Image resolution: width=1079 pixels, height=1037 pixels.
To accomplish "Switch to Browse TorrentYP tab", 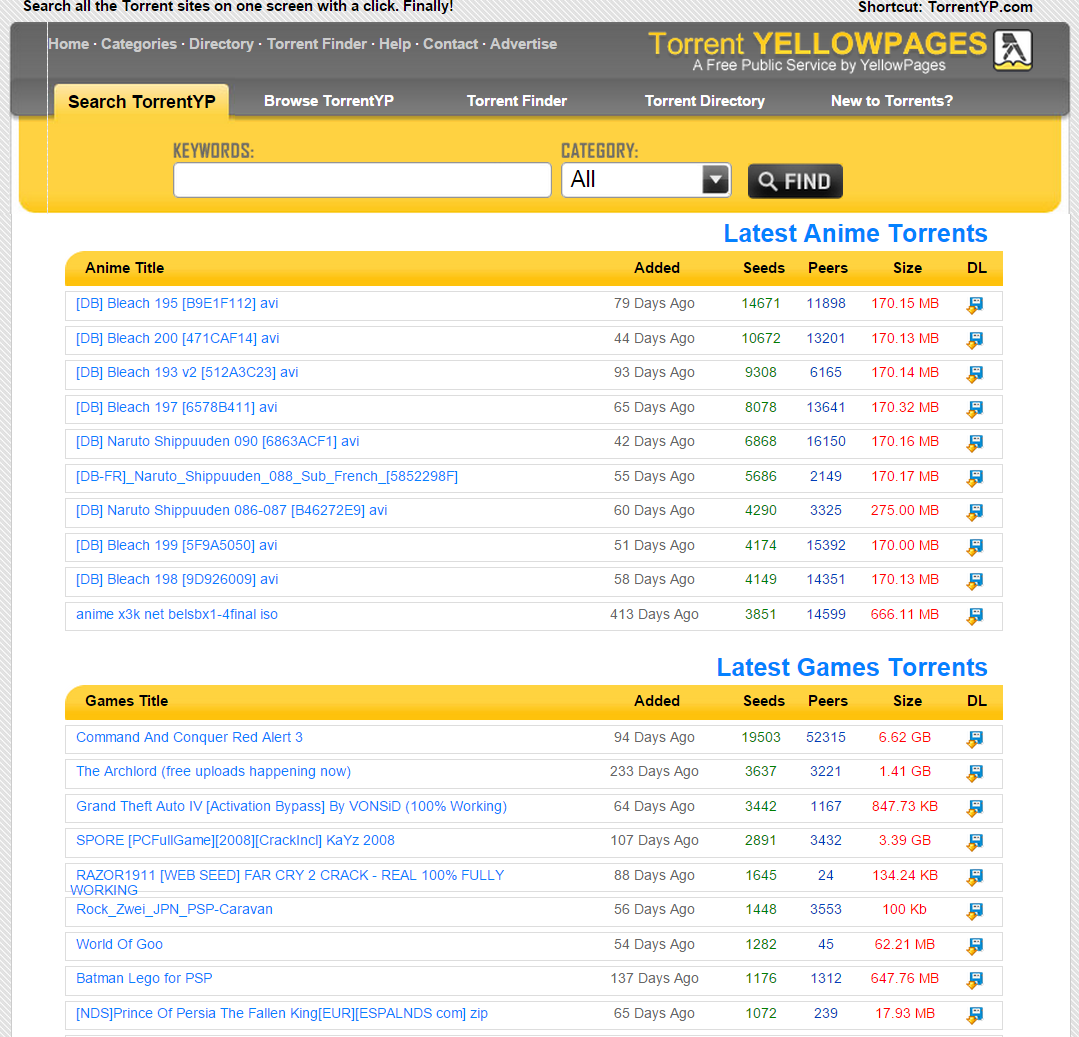I will click(x=329, y=101).
